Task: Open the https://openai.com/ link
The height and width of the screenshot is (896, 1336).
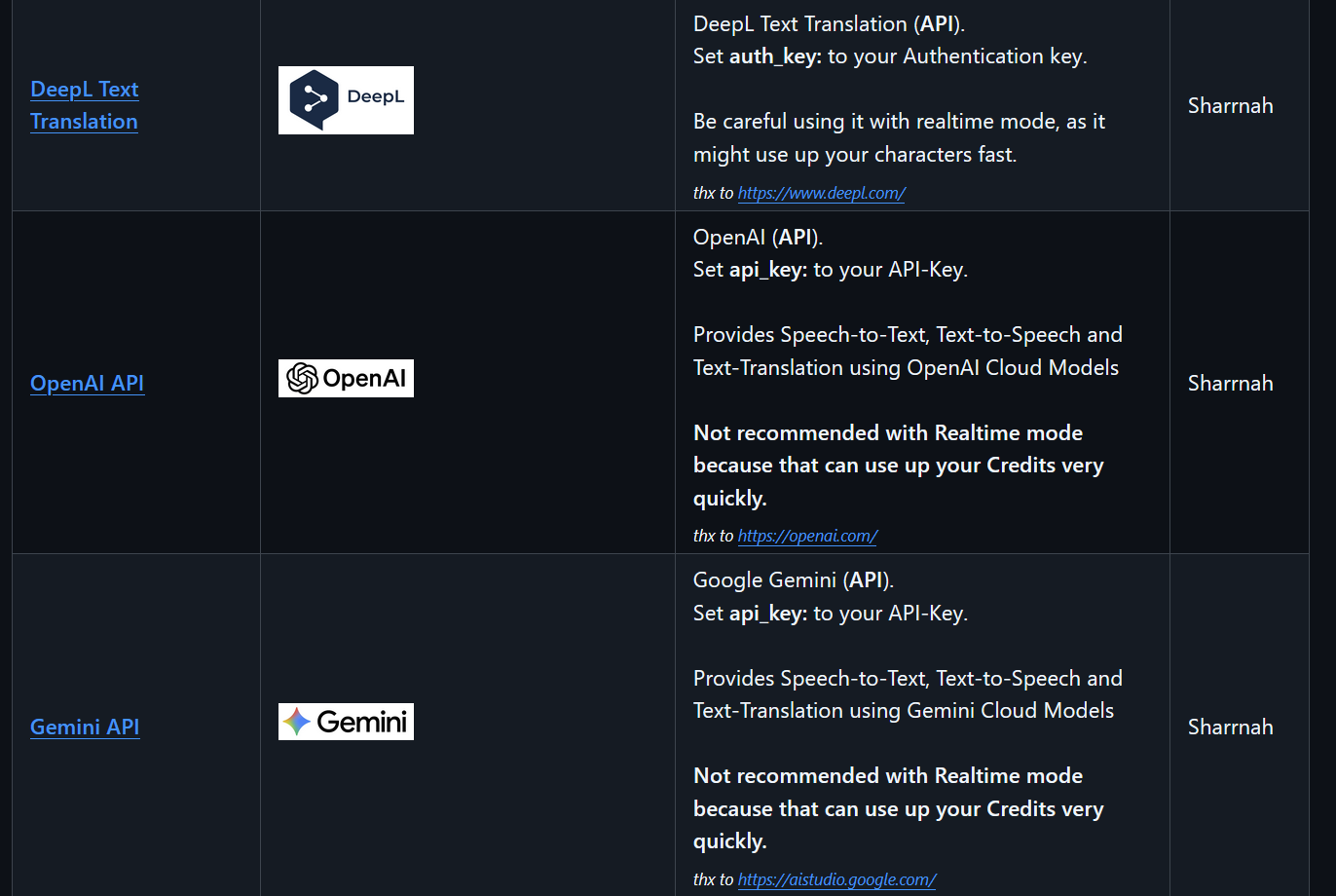Action: [x=807, y=536]
